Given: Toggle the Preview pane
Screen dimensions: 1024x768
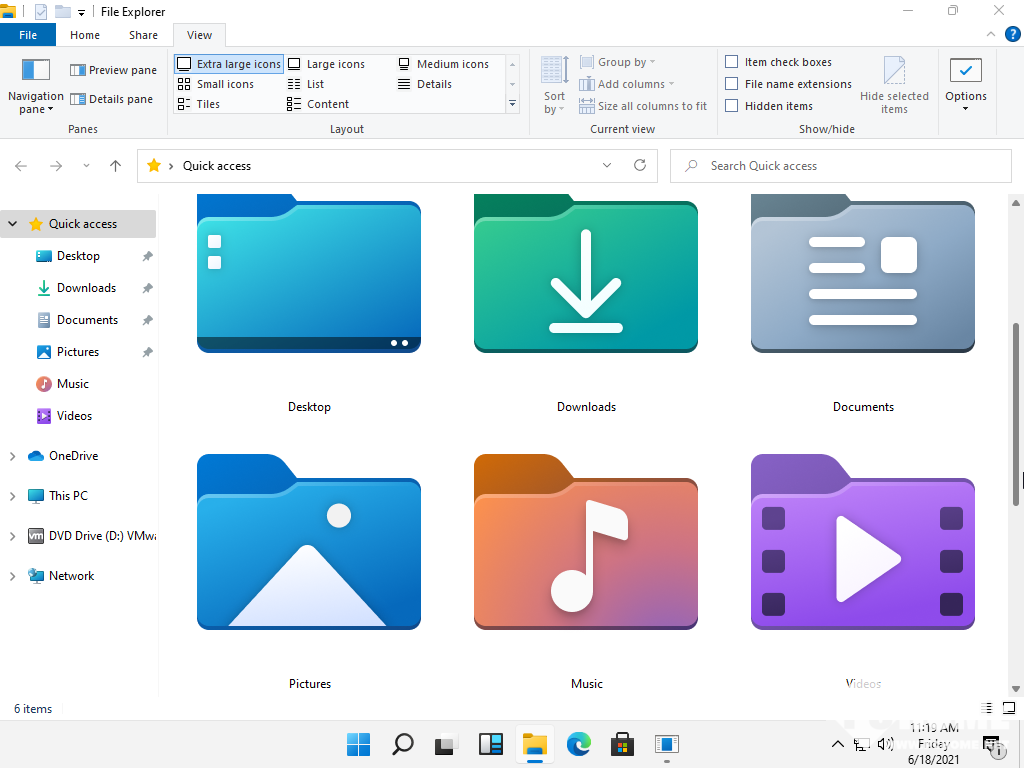Looking at the screenshot, I should pyautogui.click(x=113, y=70).
